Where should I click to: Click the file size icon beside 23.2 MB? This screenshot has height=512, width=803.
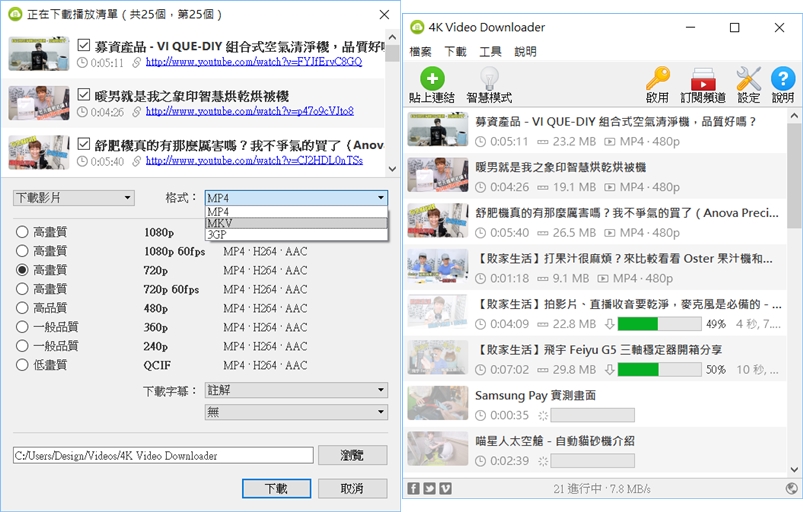[x=542, y=142]
